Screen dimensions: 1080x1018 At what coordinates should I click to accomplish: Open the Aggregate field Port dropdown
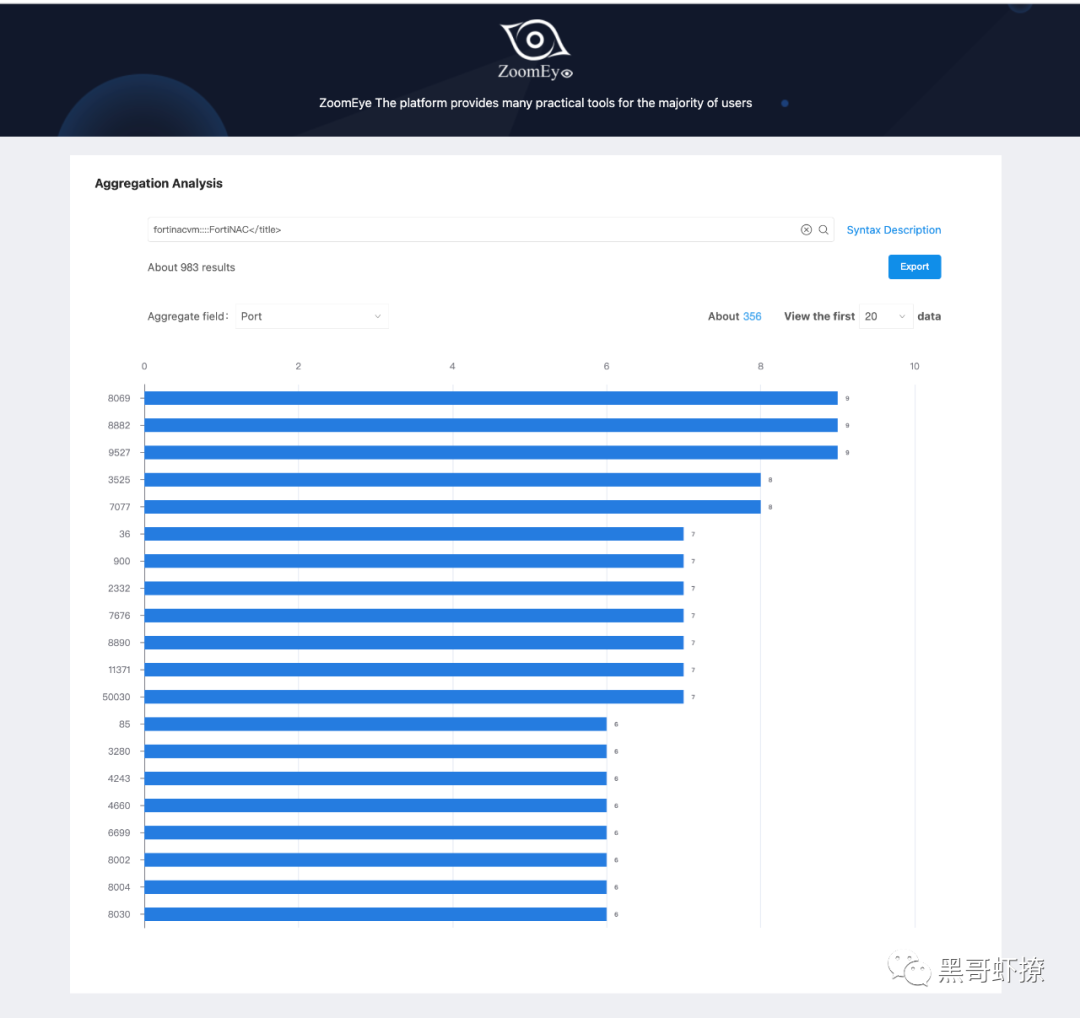tap(311, 316)
